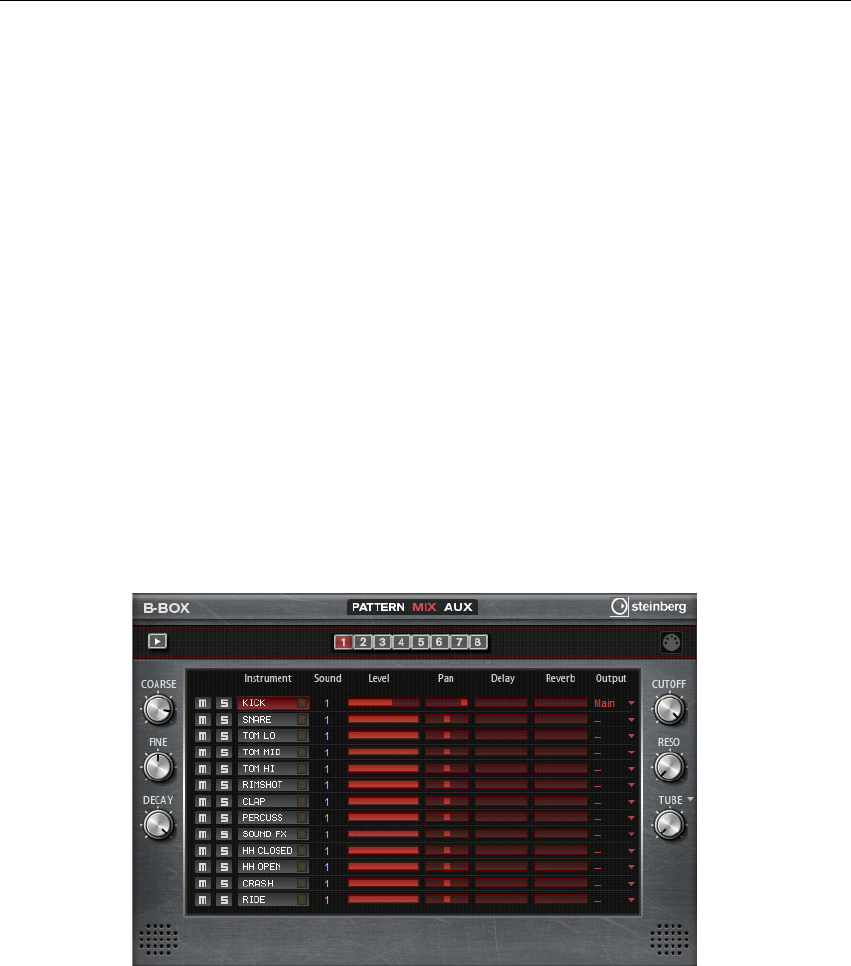Solo the RIMSHOT instrument
This screenshot has height=966, width=851.
[x=224, y=785]
